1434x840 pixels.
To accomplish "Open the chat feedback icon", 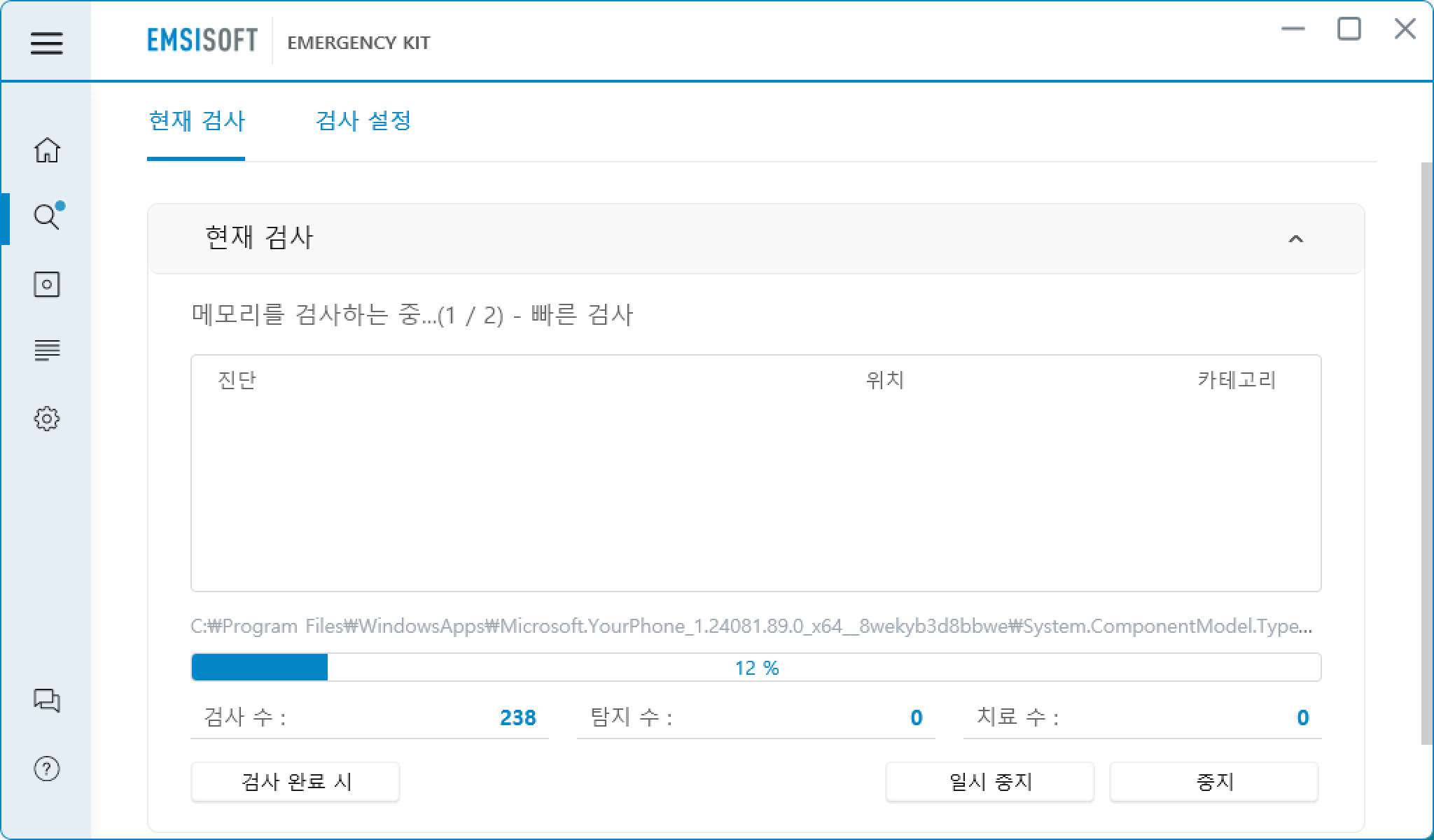I will coord(47,700).
